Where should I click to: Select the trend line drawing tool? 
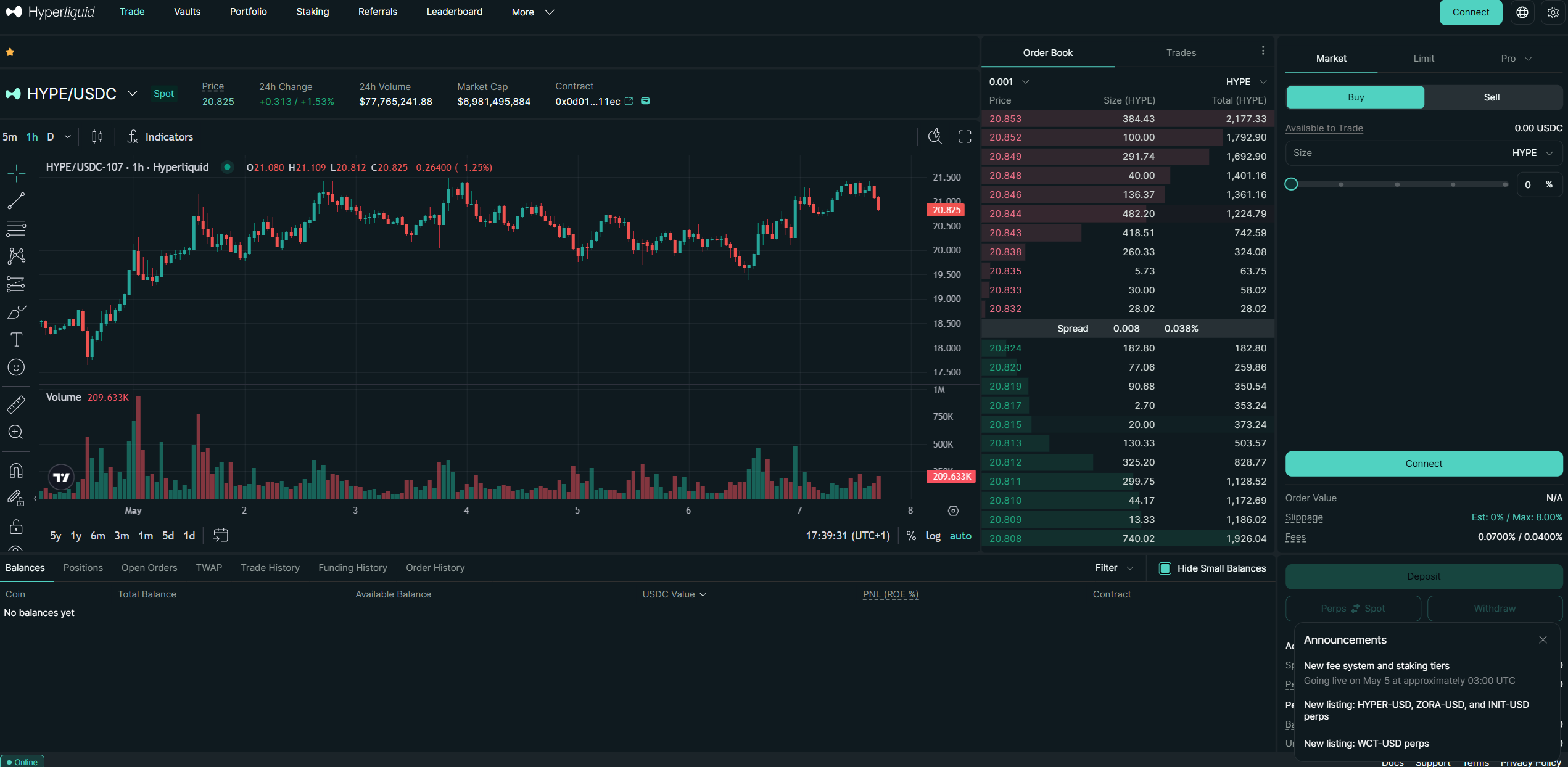click(x=16, y=201)
